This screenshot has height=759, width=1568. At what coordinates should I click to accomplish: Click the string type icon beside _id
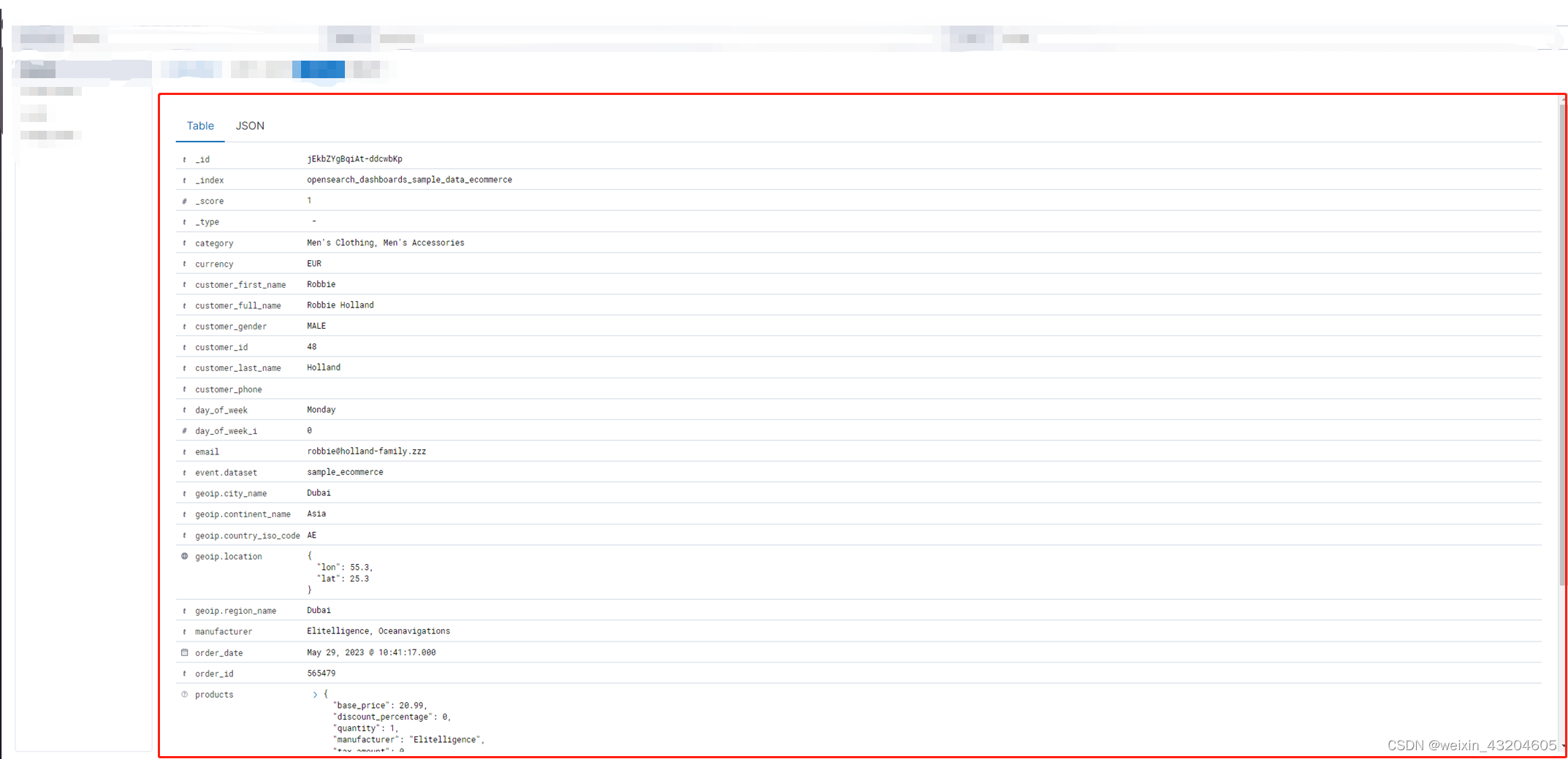(184, 159)
